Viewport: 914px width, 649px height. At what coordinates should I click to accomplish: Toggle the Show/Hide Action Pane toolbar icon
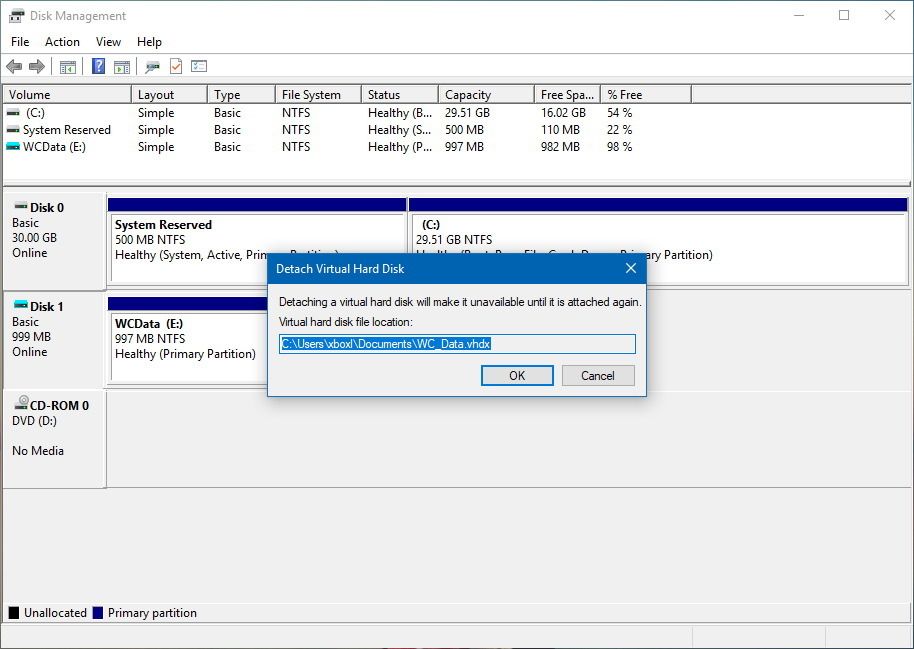click(x=121, y=66)
